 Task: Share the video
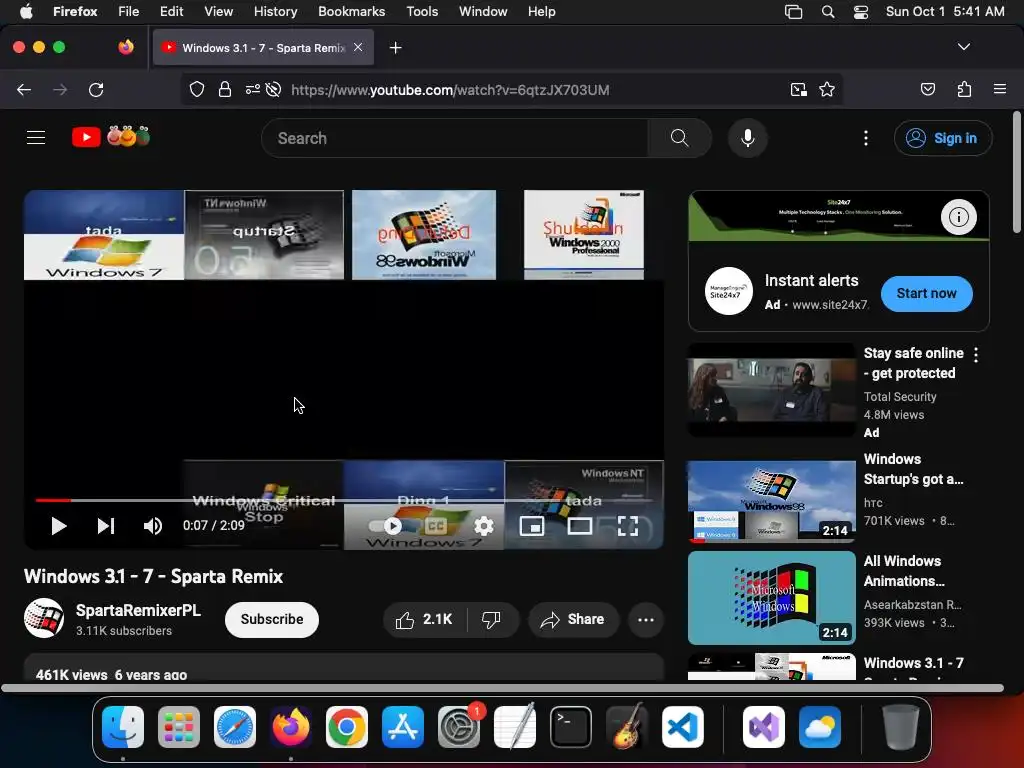point(573,619)
